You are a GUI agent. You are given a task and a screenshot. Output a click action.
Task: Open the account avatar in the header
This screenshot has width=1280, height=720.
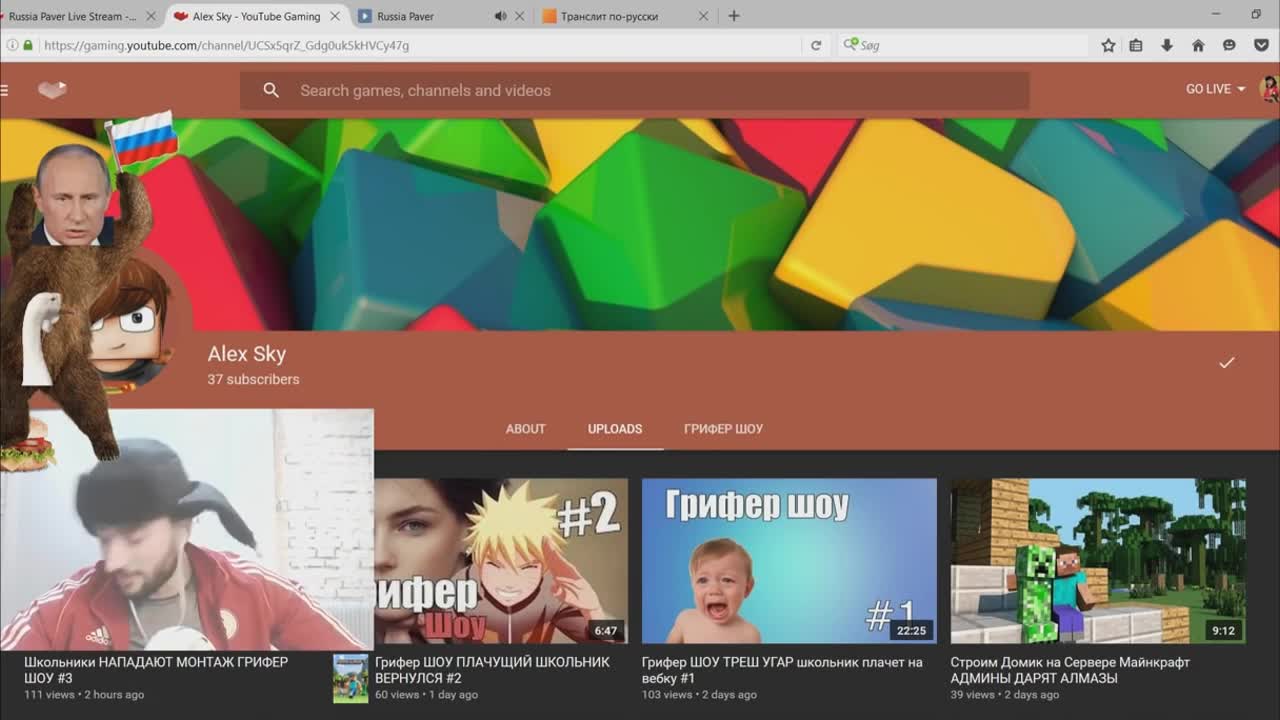tap(1270, 89)
